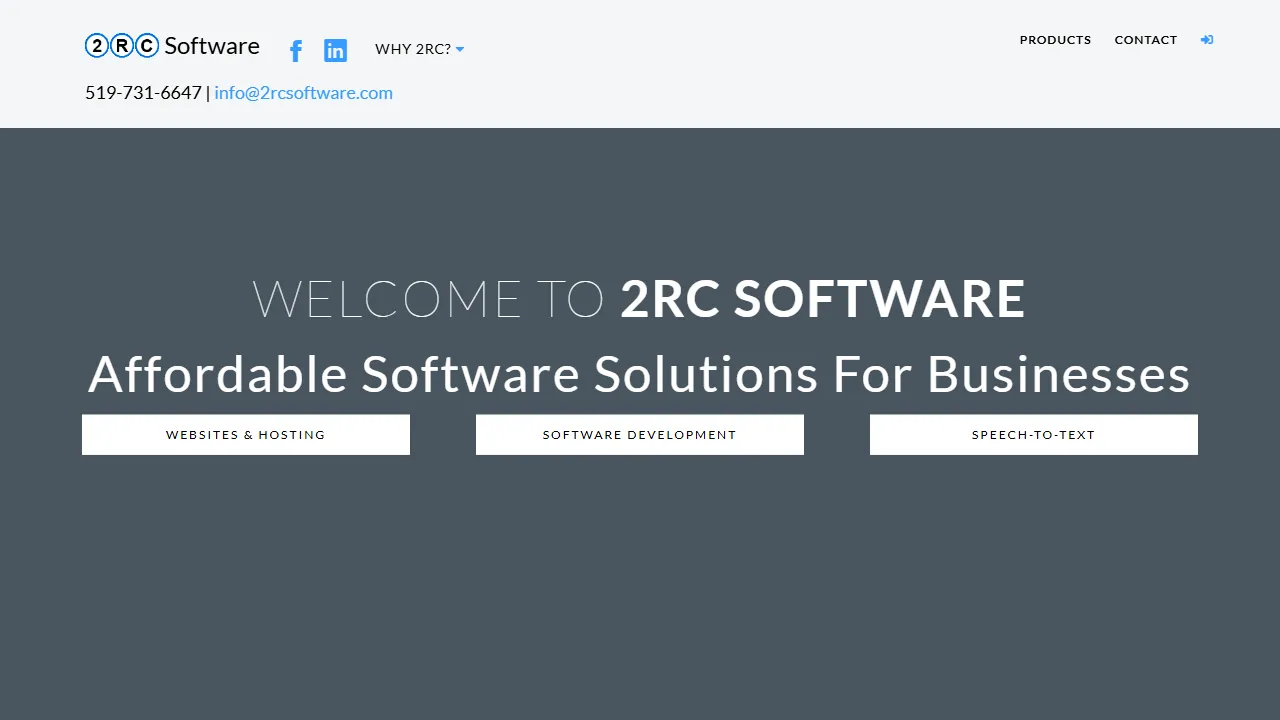This screenshot has height=720, width=1280.
Task: Open the WHY 2RC? menu options
Action: (x=413, y=48)
